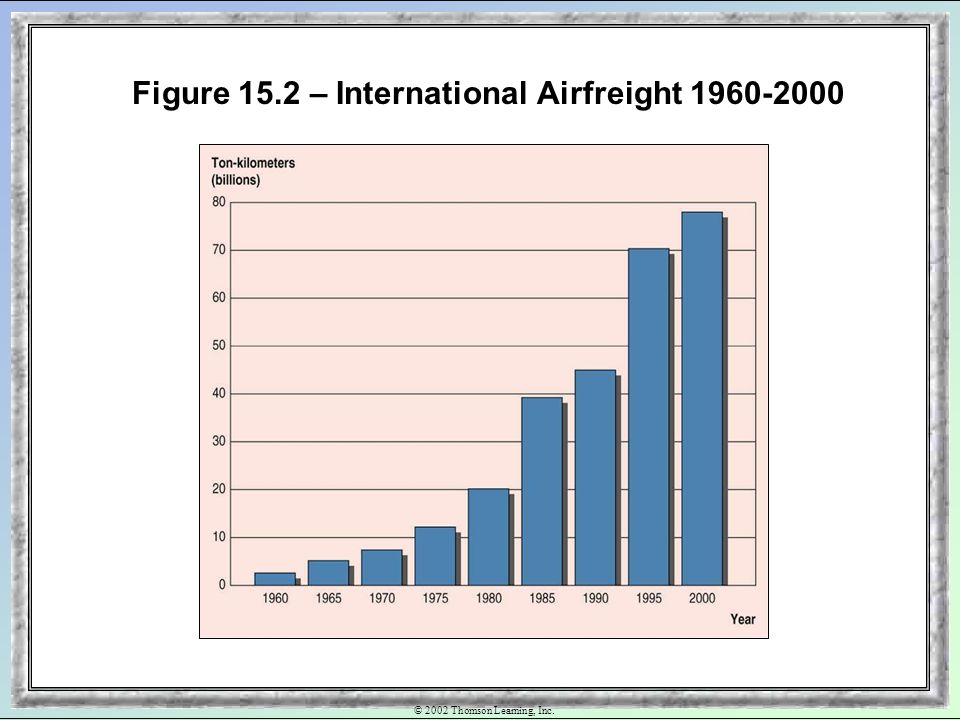This screenshot has width=960, height=720.
Task: Click the '10' y-axis value
Action: [219, 537]
